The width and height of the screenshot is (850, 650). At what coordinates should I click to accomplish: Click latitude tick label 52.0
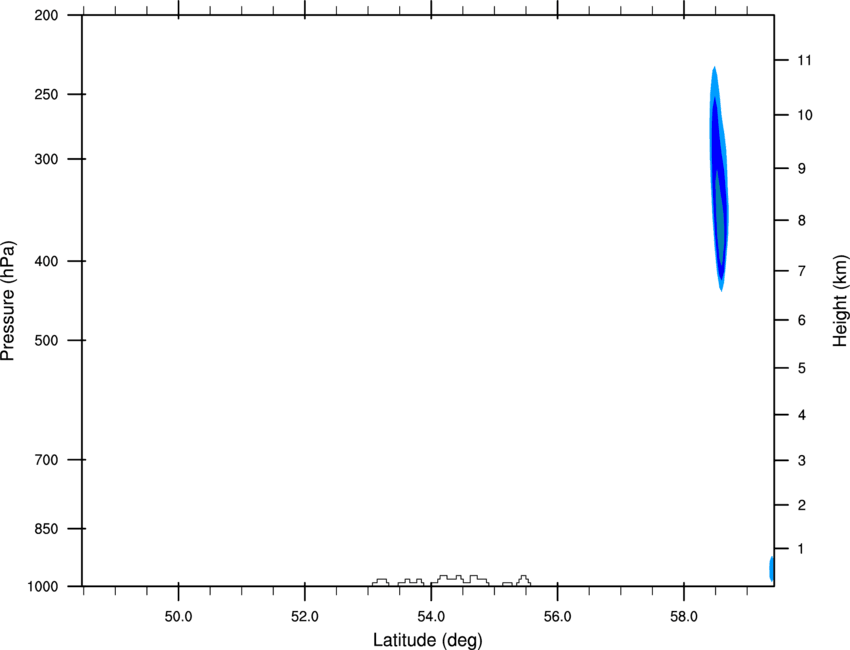tap(305, 616)
